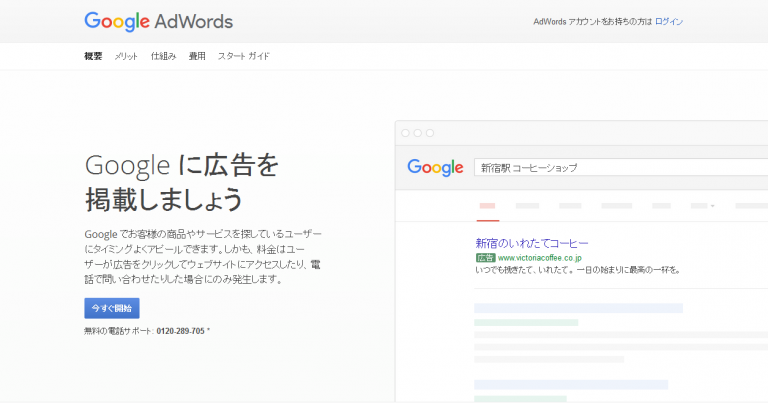Open the スタート ガイド tab

pos(244,56)
